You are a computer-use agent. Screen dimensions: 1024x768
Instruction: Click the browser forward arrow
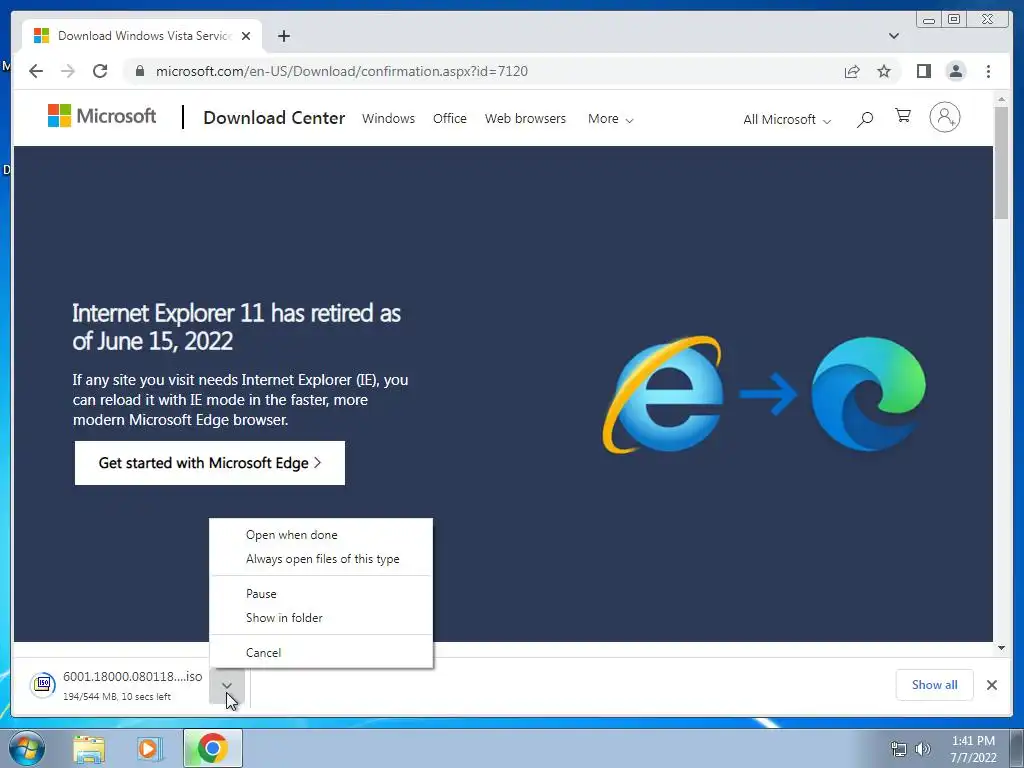pos(68,71)
